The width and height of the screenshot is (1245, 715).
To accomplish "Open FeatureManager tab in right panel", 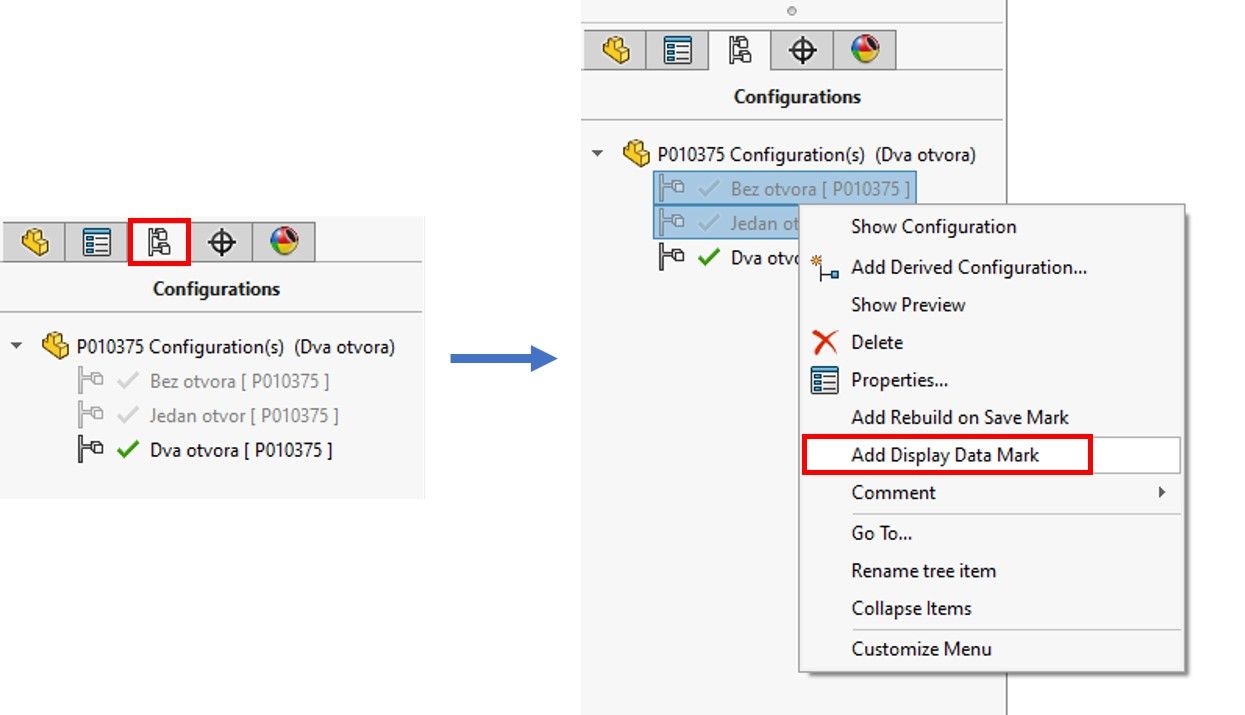I will [616, 50].
